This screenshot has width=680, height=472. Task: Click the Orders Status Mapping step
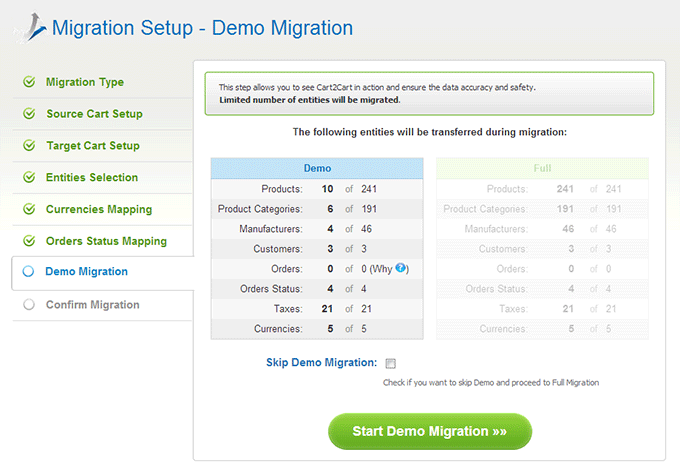106,241
